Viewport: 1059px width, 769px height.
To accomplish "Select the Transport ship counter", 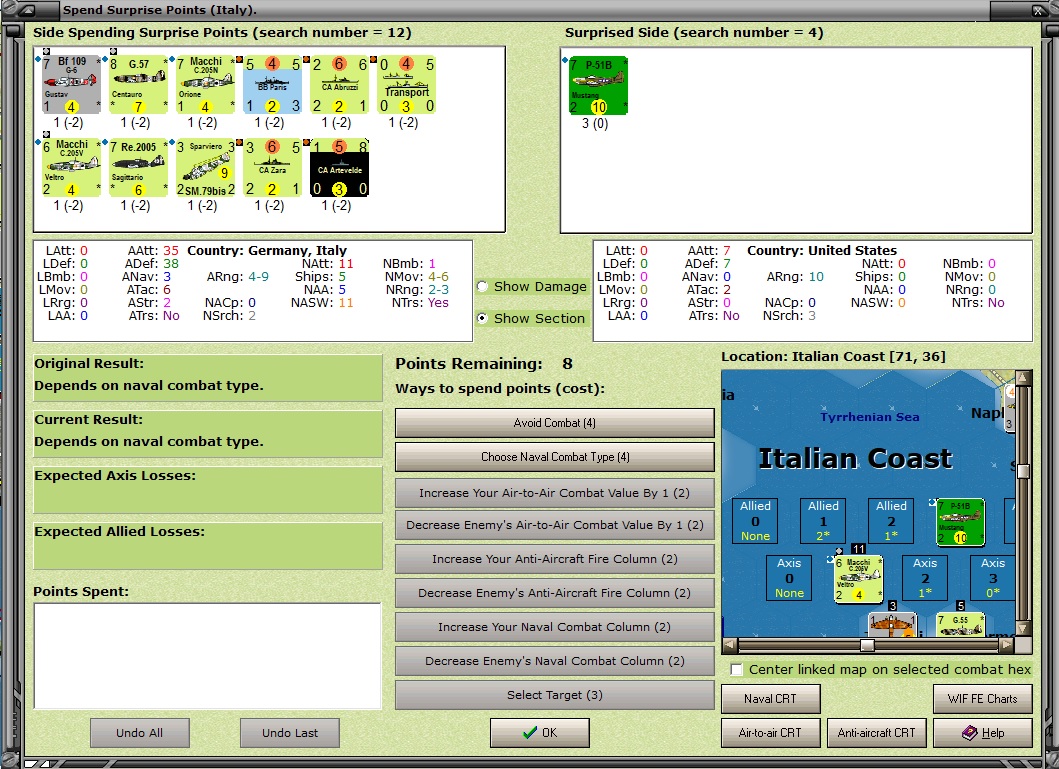I will 407,84.
